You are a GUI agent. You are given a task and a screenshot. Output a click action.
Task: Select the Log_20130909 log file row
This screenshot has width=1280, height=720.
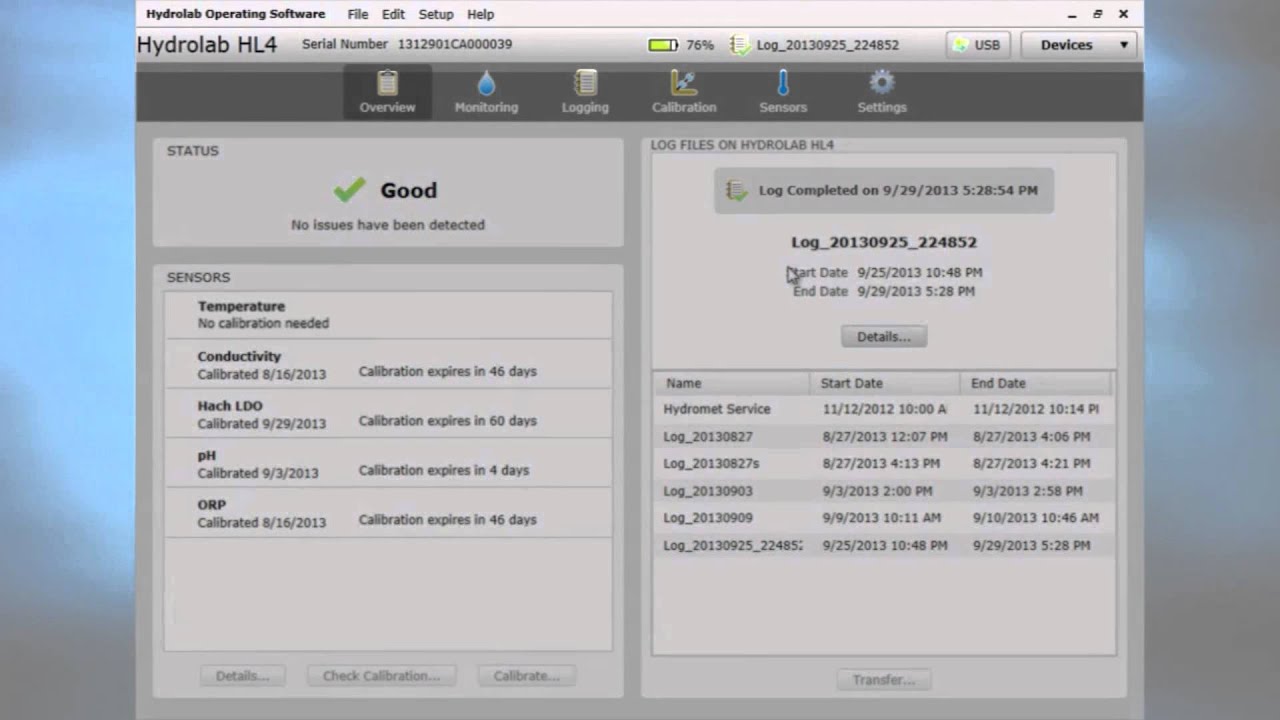884,518
